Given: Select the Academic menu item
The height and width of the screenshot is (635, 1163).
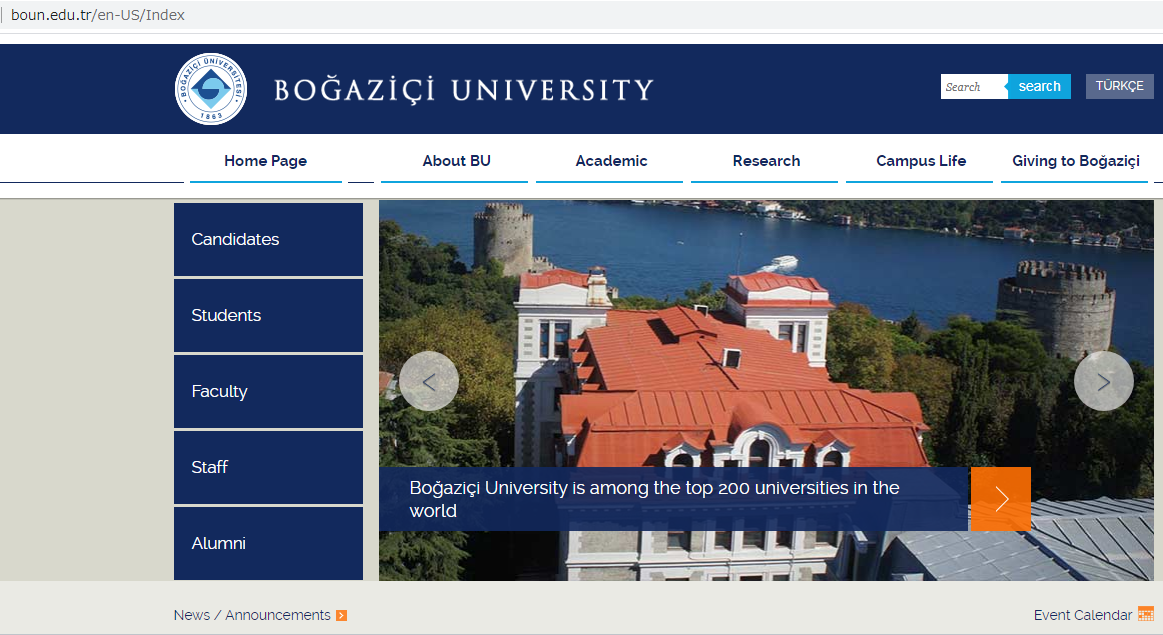Looking at the screenshot, I should [x=611, y=161].
